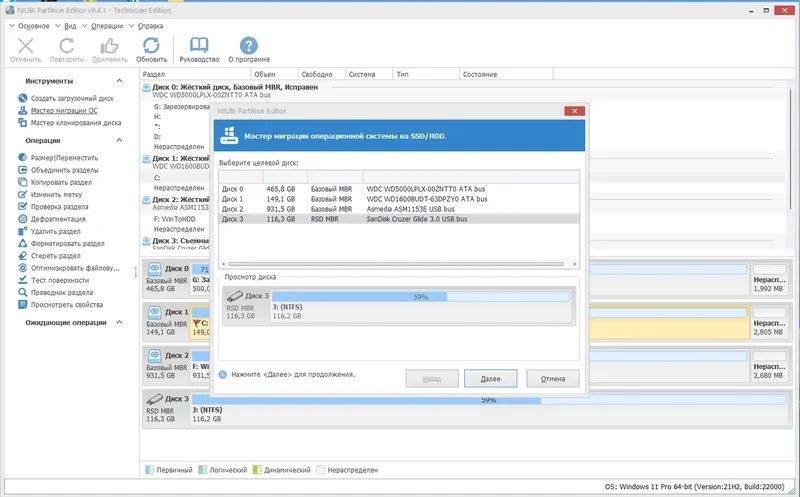Select F: WinToHDD partition row
The image size is (800, 497).
[x=176, y=219]
